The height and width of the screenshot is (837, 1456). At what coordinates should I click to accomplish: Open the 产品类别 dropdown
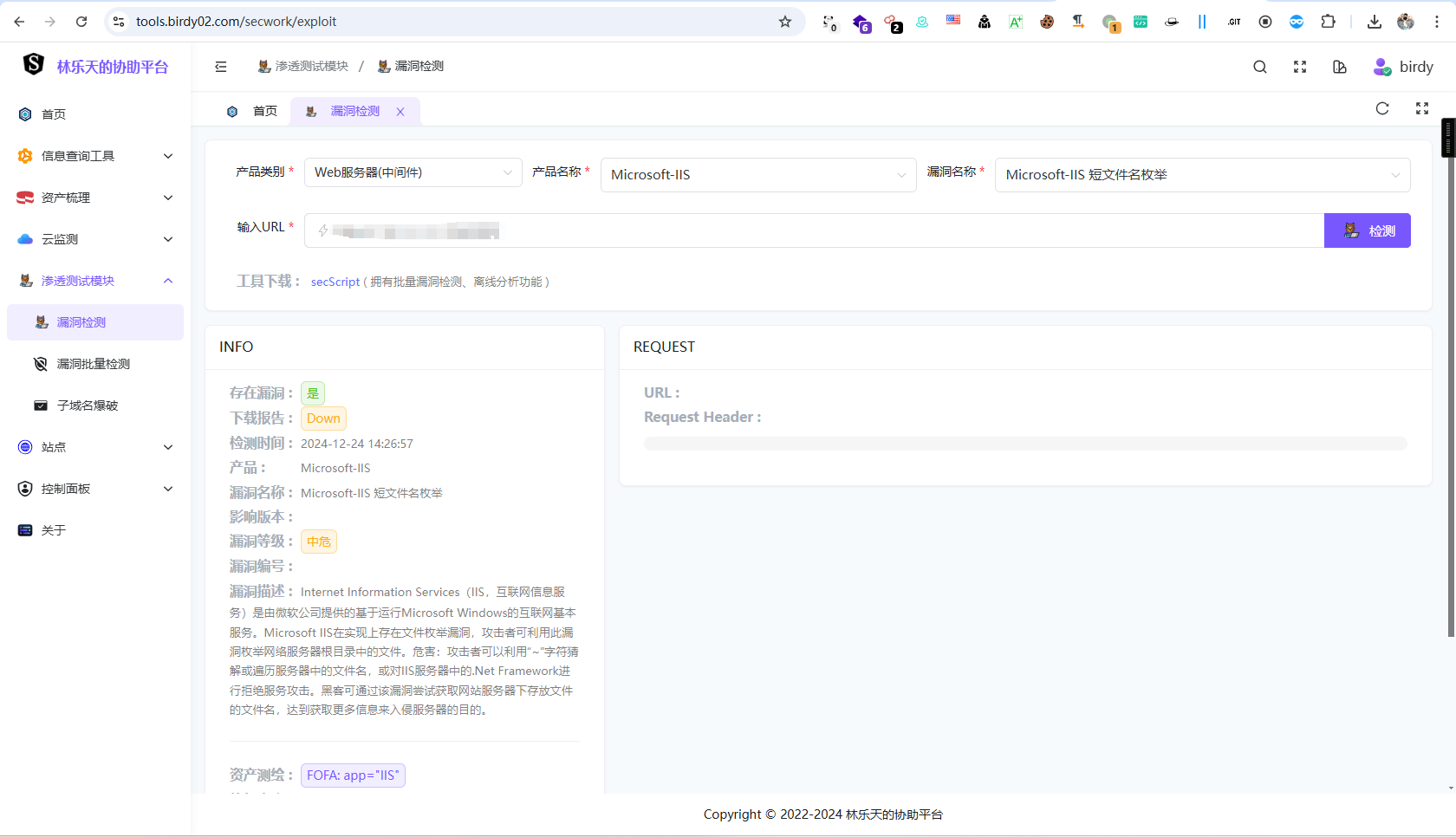[413, 172]
